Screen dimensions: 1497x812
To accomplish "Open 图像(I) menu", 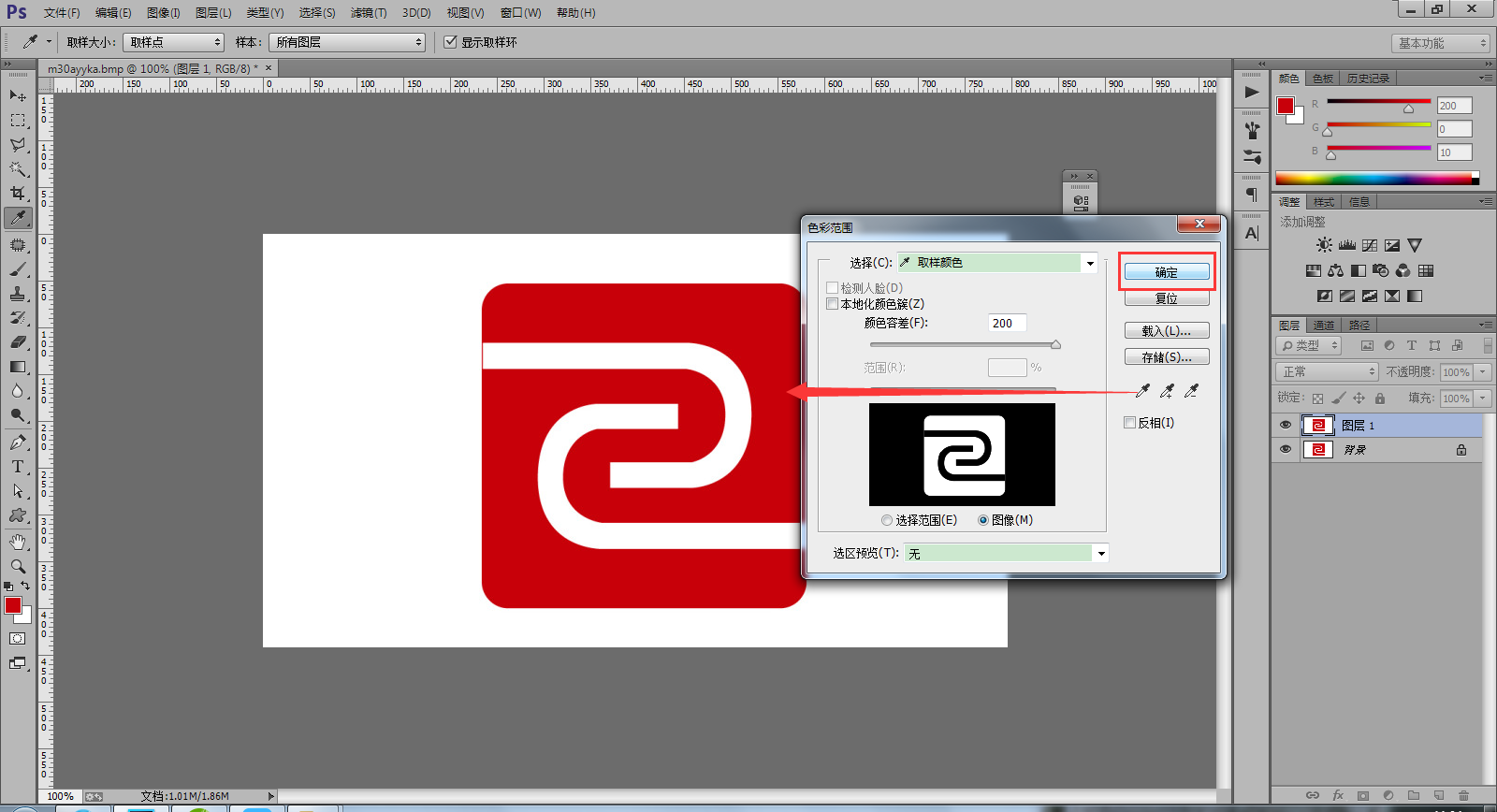I will coord(164,12).
